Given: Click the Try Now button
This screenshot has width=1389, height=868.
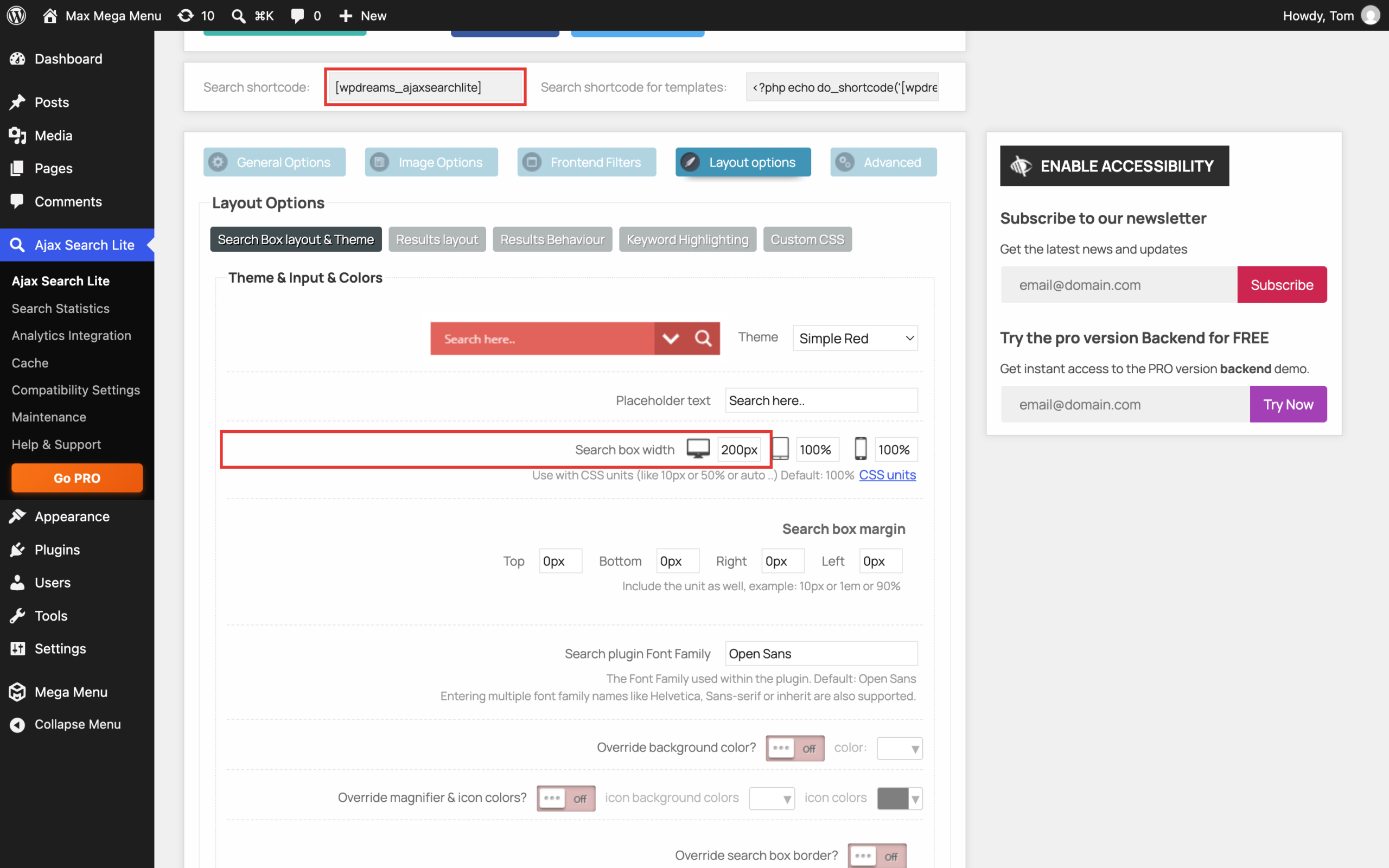Looking at the screenshot, I should [x=1288, y=404].
